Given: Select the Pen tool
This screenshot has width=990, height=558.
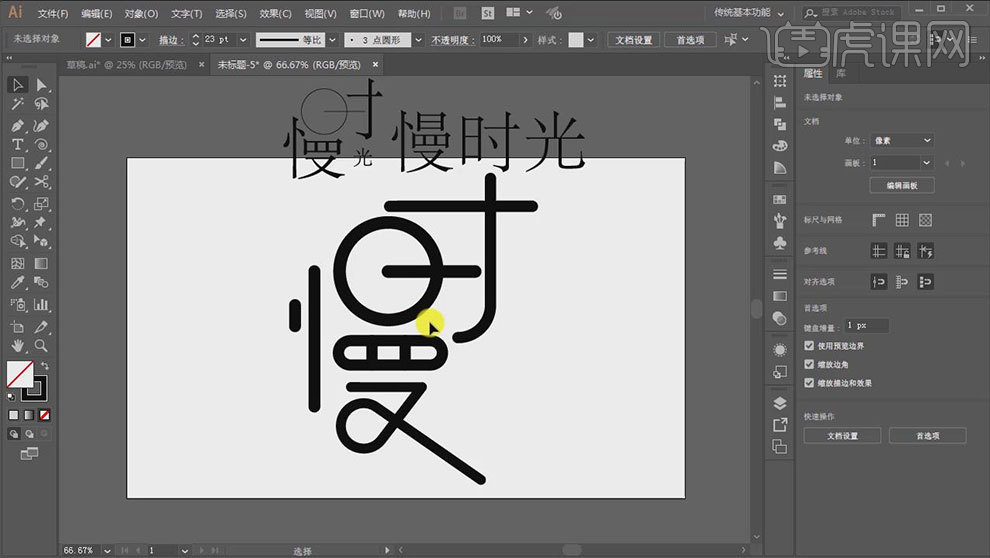Looking at the screenshot, I should point(17,126).
